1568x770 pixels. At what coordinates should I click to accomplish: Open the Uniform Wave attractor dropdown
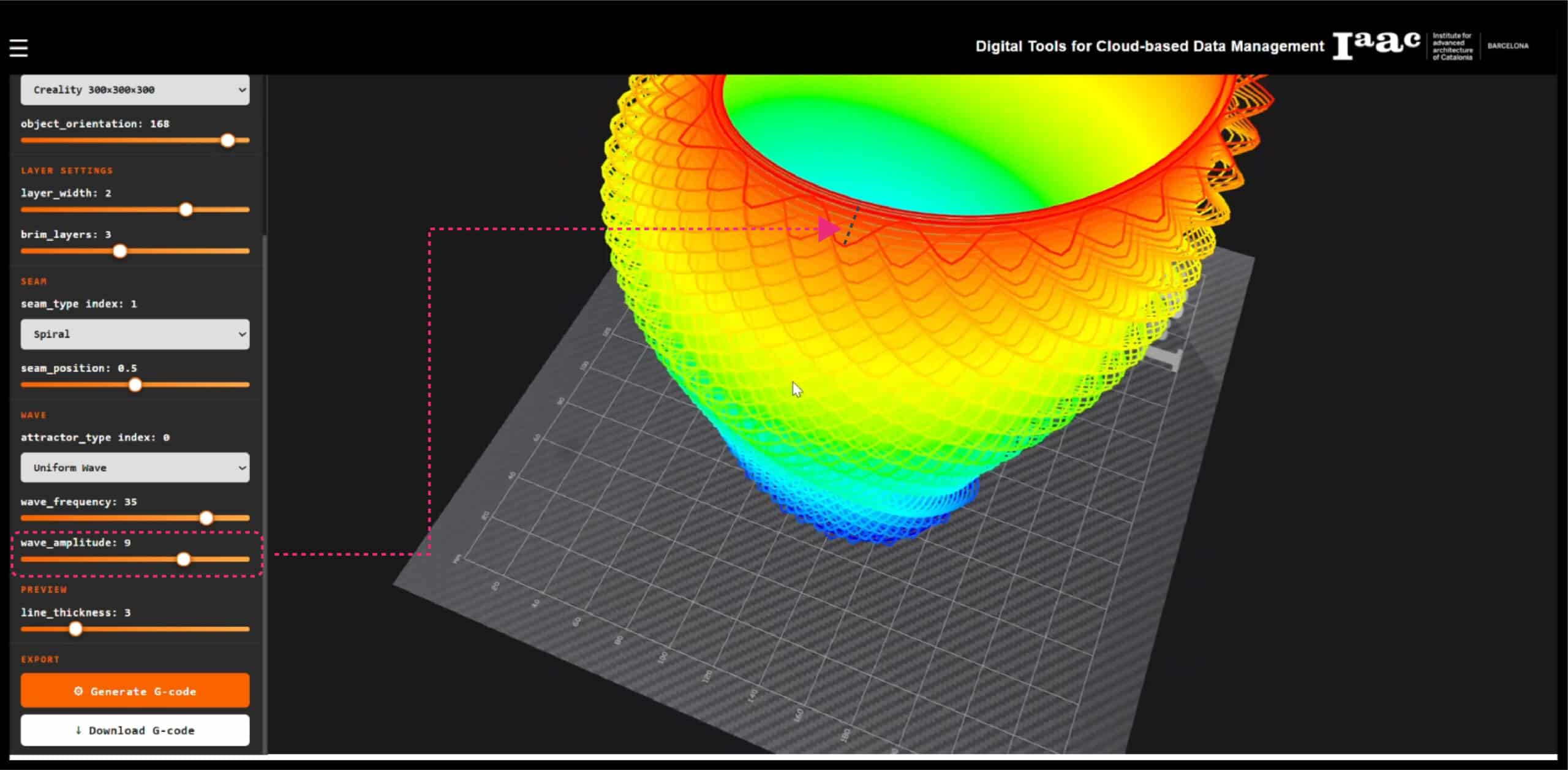[135, 468]
